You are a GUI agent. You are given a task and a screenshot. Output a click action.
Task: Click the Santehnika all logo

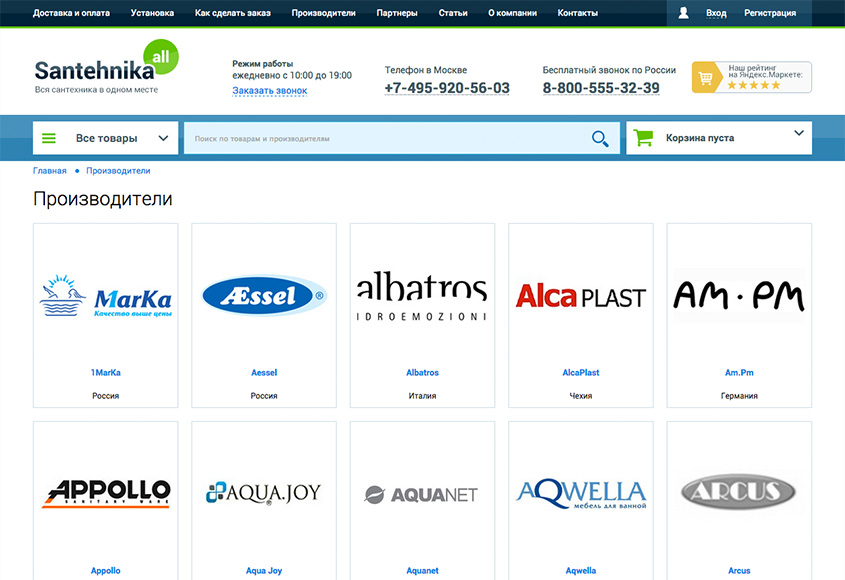click(106, 67)
